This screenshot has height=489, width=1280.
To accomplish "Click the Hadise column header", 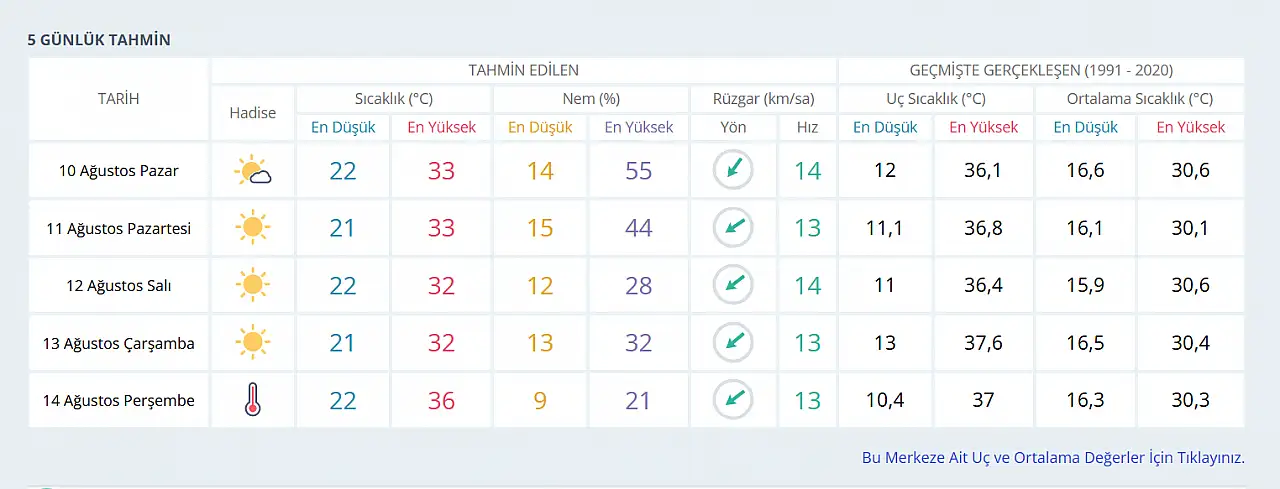I will 253,113.
